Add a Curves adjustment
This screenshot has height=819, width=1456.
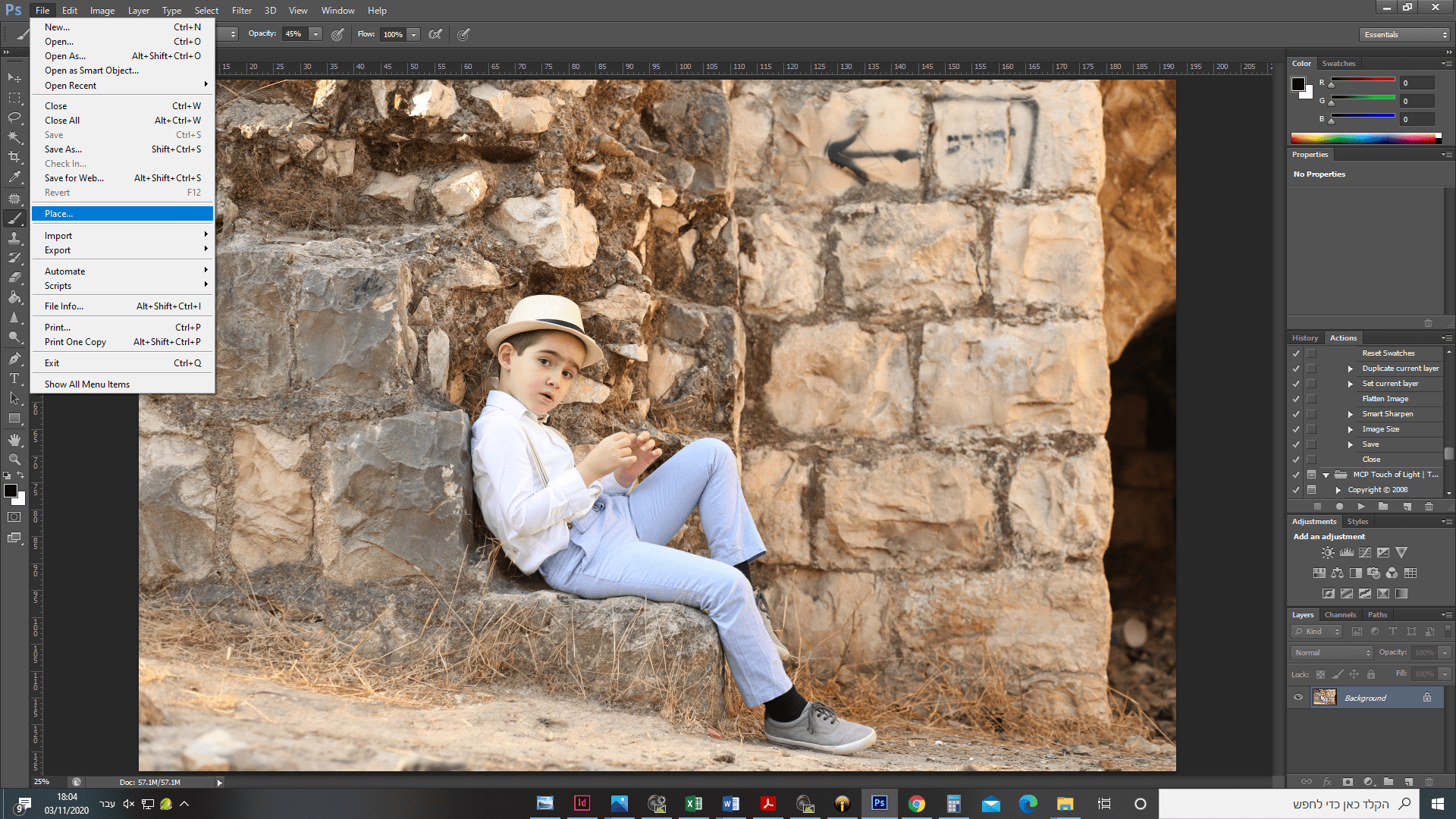[x=1365, y=553]
